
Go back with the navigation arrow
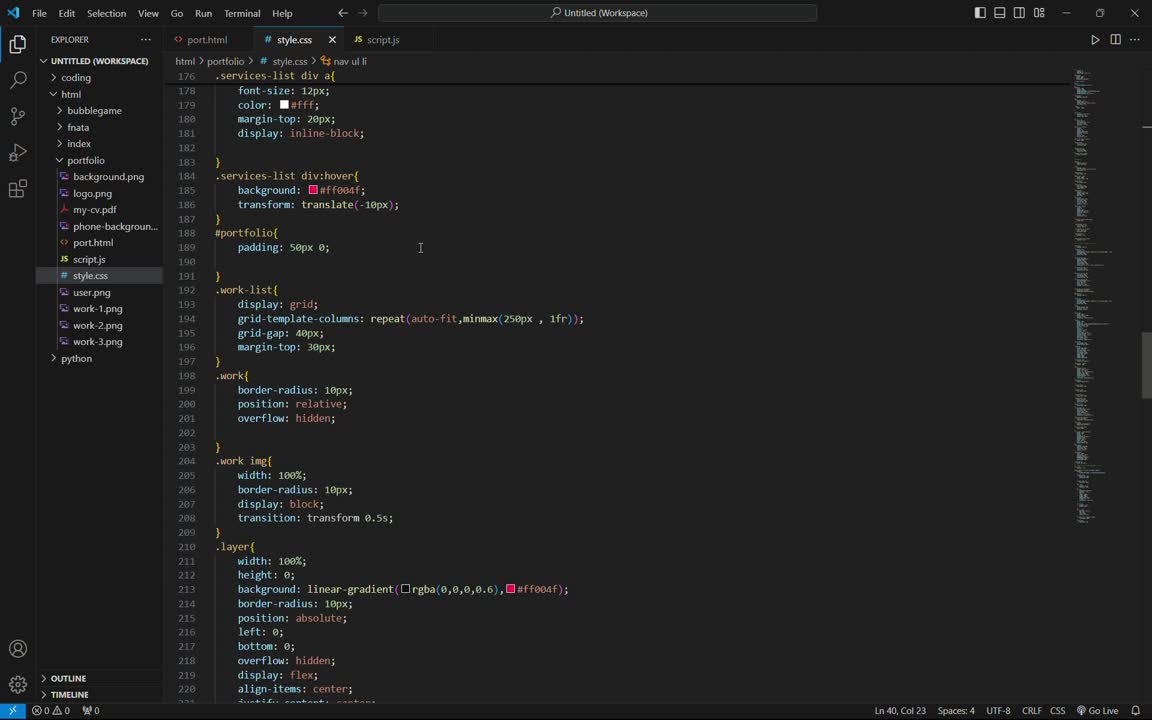343,12
